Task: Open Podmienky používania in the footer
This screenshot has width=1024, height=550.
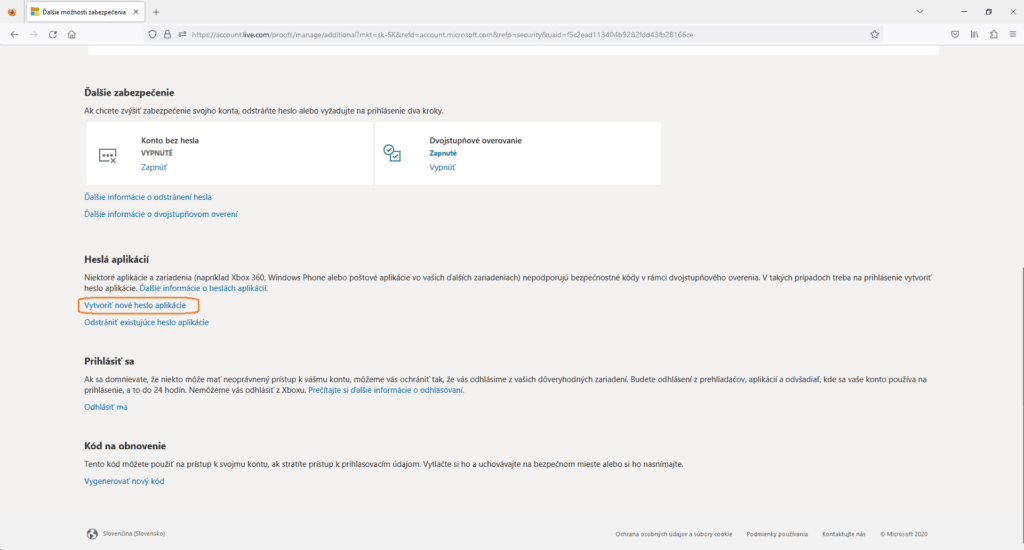Action: tap(777, 534)
